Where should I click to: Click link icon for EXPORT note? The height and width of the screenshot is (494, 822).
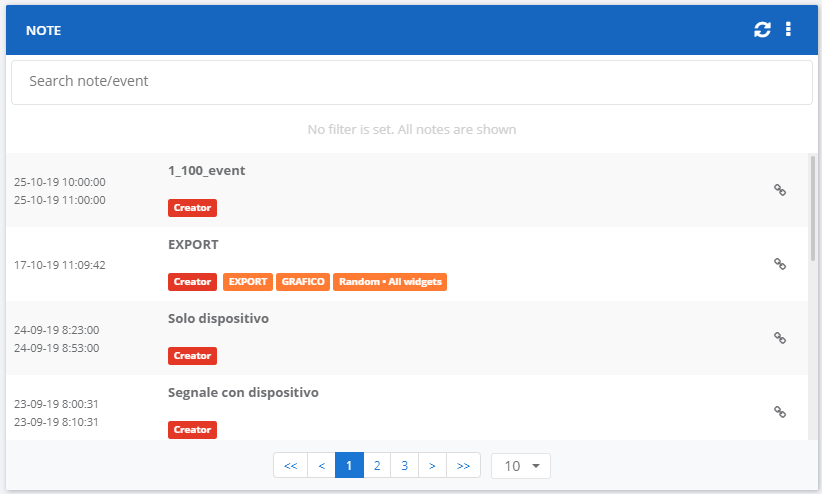pyautogui.click(x=780, y=264)
